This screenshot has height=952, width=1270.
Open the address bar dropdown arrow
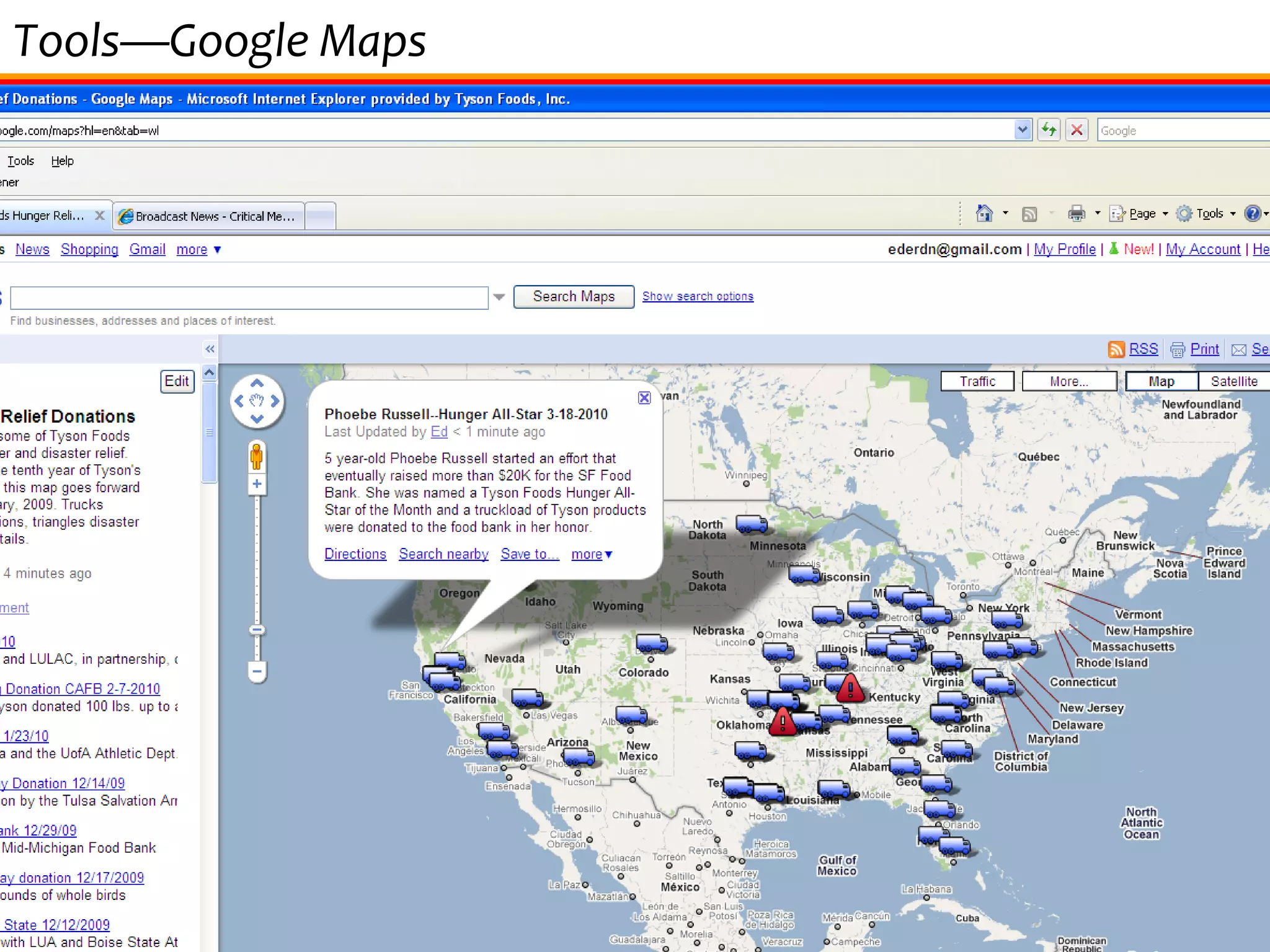[1023, 130]
